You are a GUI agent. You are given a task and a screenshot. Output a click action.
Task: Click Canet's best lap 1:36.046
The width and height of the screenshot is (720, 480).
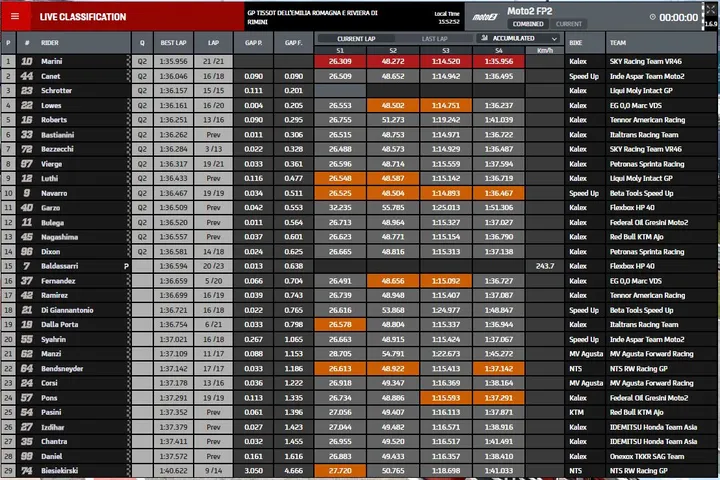pyautogui.click(x=173, y=76)
